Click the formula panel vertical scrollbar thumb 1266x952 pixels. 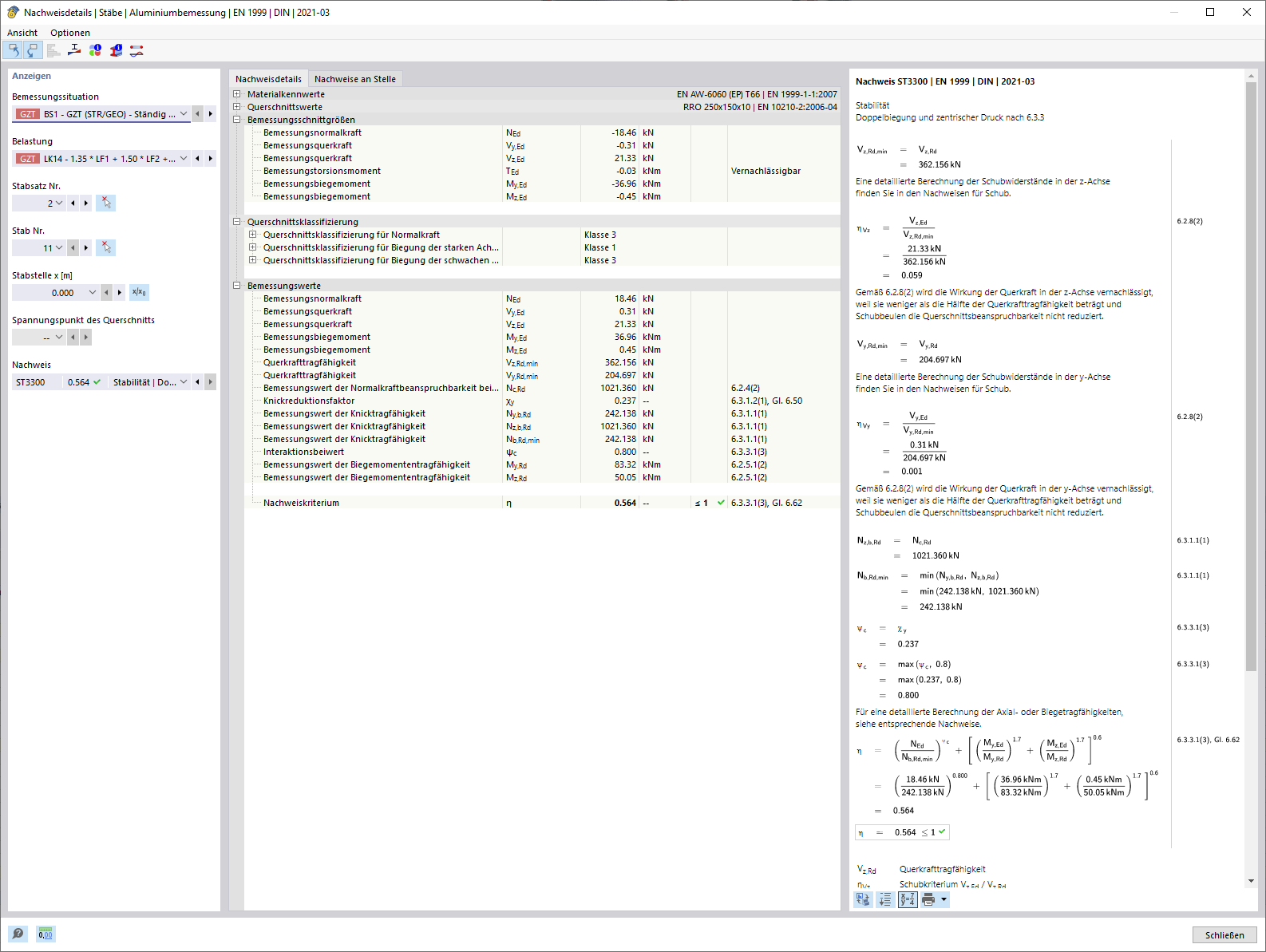click(x=1251, y=375)
